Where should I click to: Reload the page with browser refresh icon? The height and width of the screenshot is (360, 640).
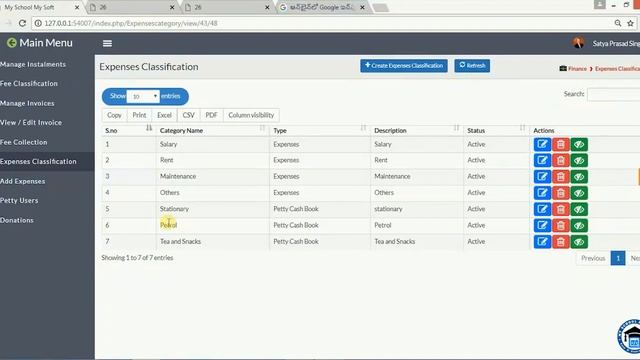pos(22,23)
